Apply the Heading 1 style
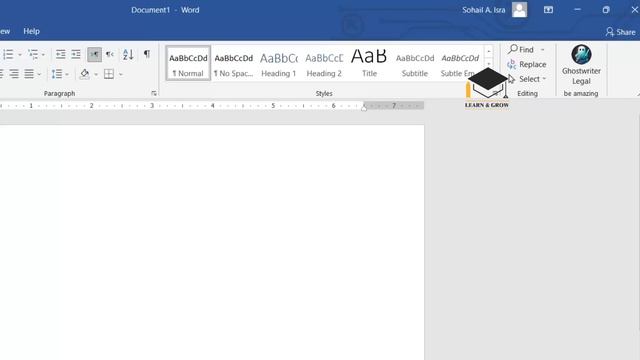Viewport: 640px width, 360px height. click(279, 63)
